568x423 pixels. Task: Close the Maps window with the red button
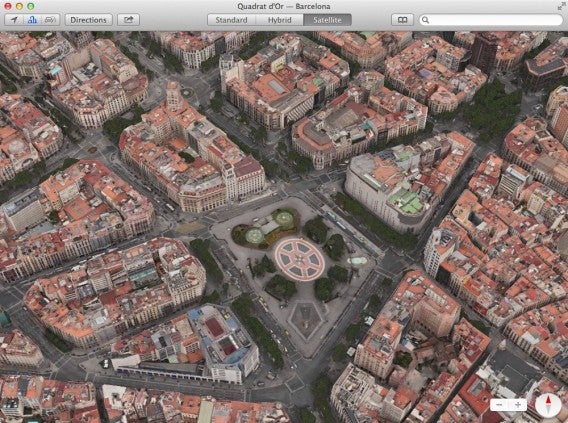pos(7,6)
